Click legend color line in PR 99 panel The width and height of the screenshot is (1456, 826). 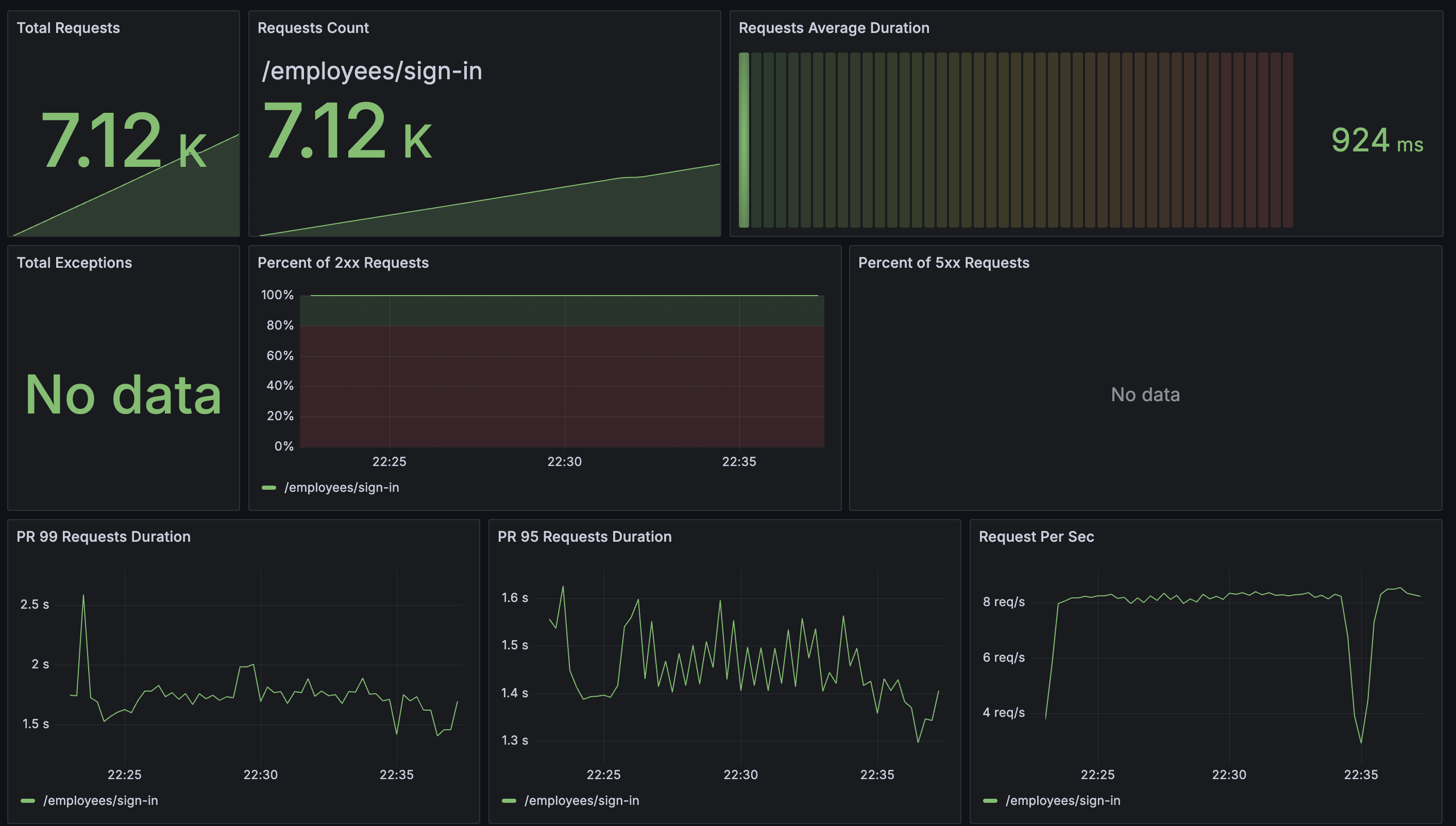coord(28,800)
